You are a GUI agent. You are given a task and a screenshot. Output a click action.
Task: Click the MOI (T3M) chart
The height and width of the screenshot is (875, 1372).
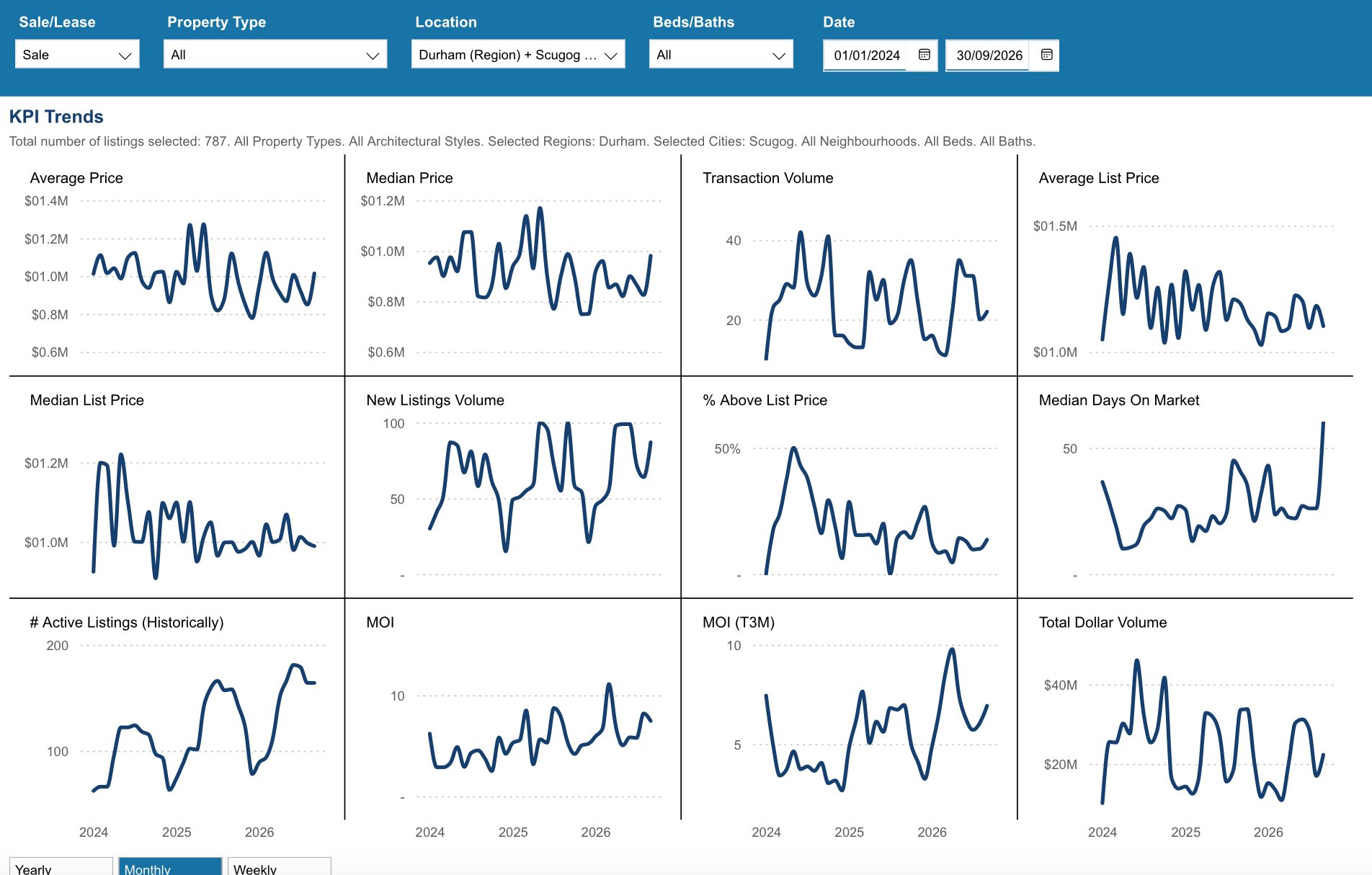(849, 710)
